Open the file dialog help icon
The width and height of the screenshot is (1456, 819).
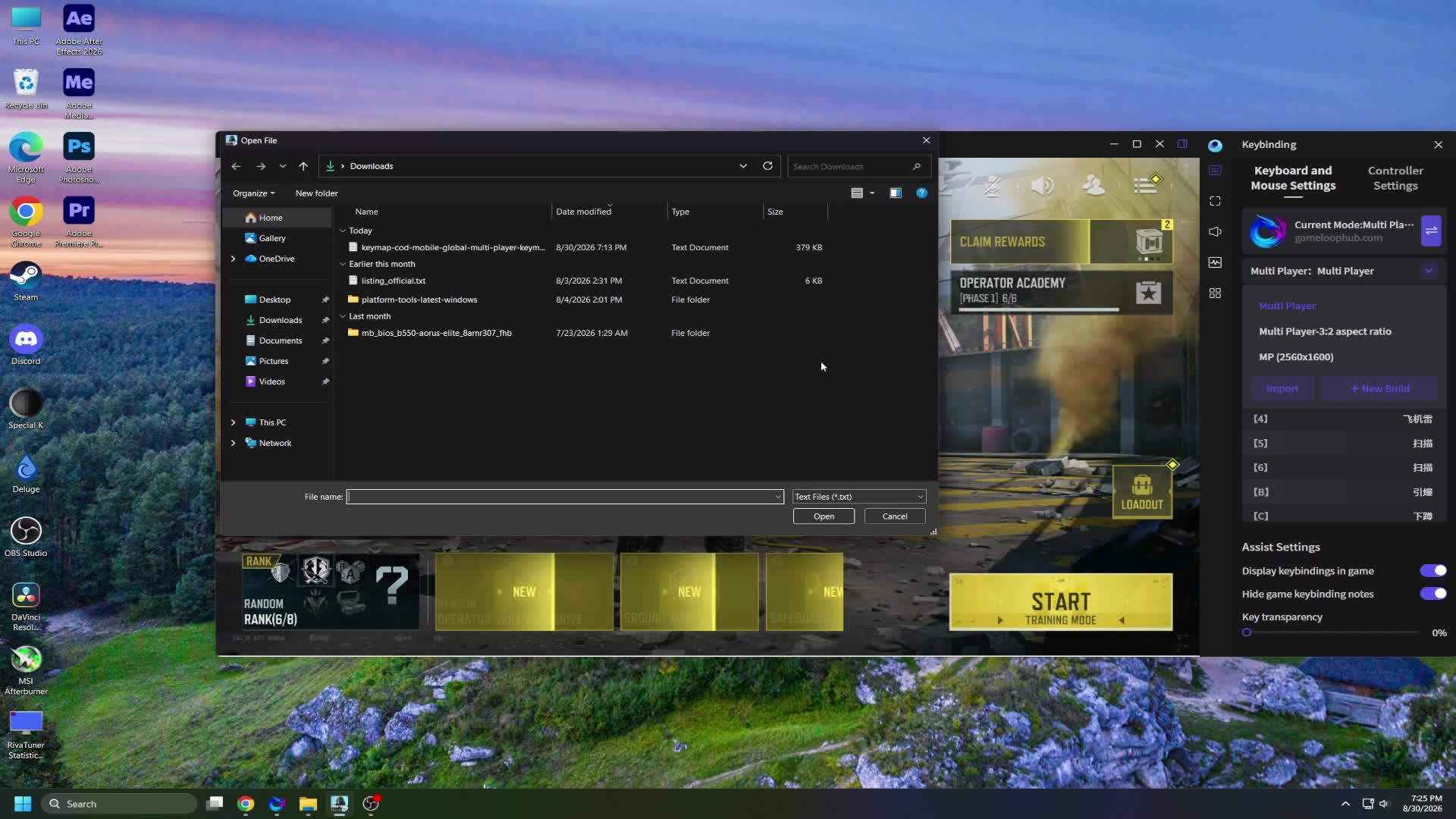tap(921, 193)
